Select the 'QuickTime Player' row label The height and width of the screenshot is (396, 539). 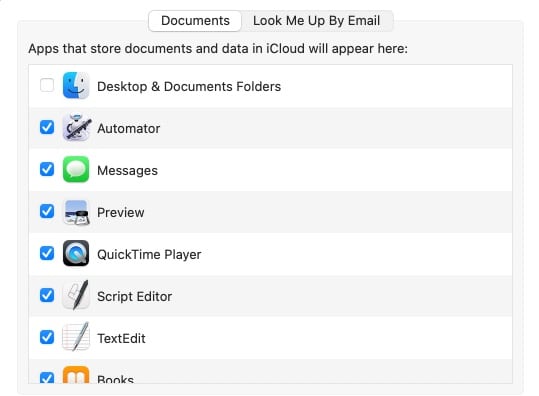tap(149, 255)
